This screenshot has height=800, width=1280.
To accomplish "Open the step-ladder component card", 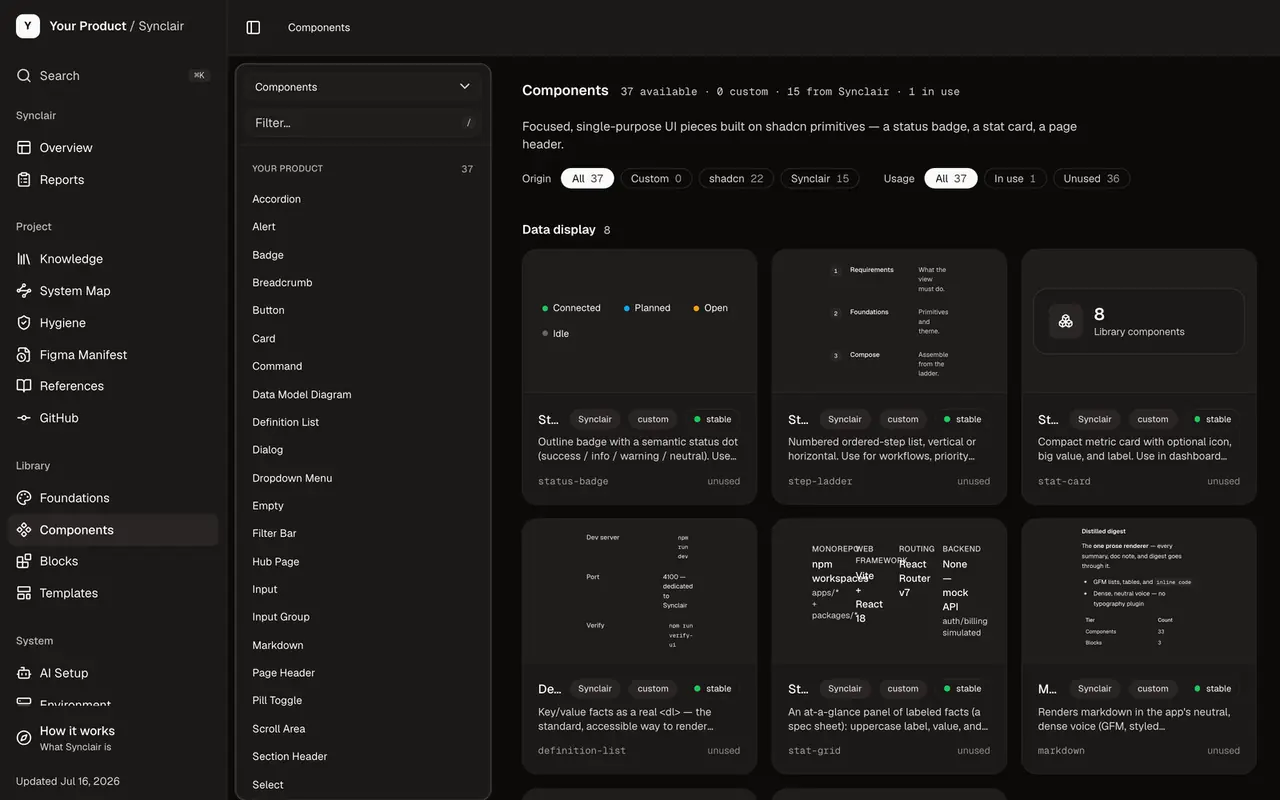I will click(889, 377).
